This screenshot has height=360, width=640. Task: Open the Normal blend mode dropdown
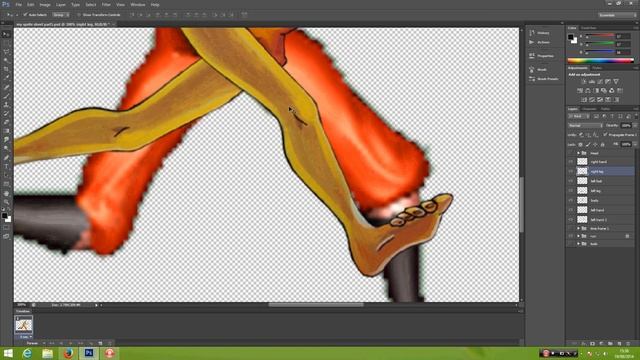[585, 125]
